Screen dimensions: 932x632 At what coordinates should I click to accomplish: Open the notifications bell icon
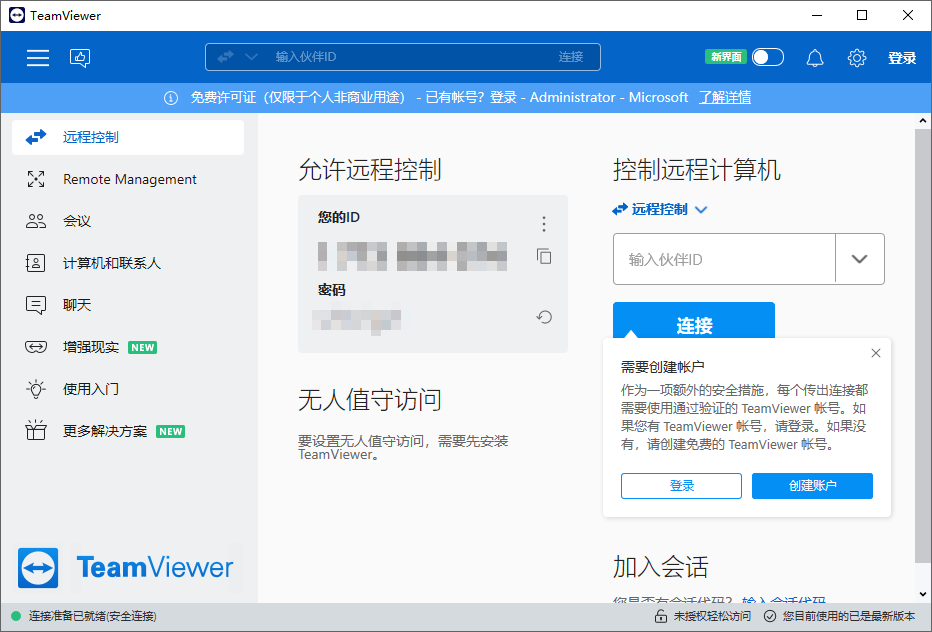pos(815,58)
